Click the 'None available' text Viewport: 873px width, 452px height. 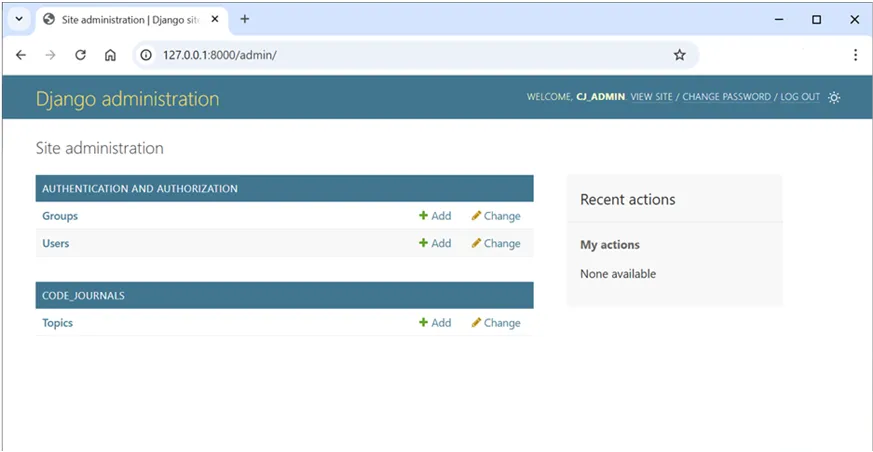(x=618, y=274)
